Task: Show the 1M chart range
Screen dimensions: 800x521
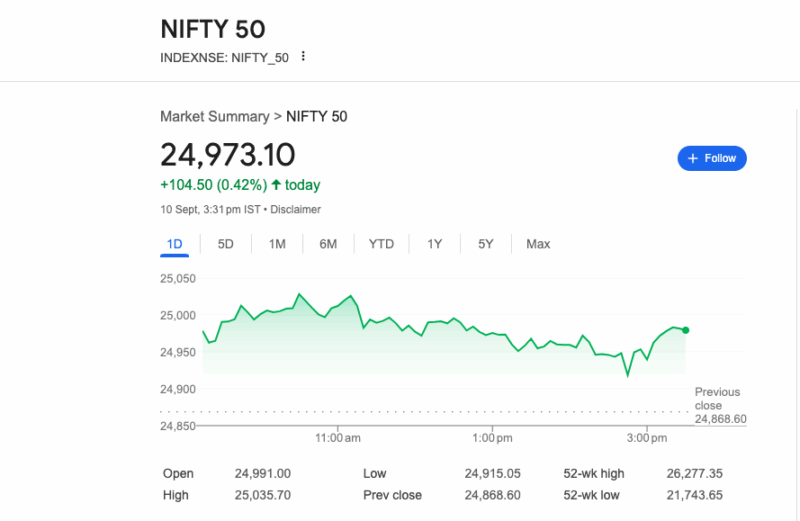Action: 277,244
